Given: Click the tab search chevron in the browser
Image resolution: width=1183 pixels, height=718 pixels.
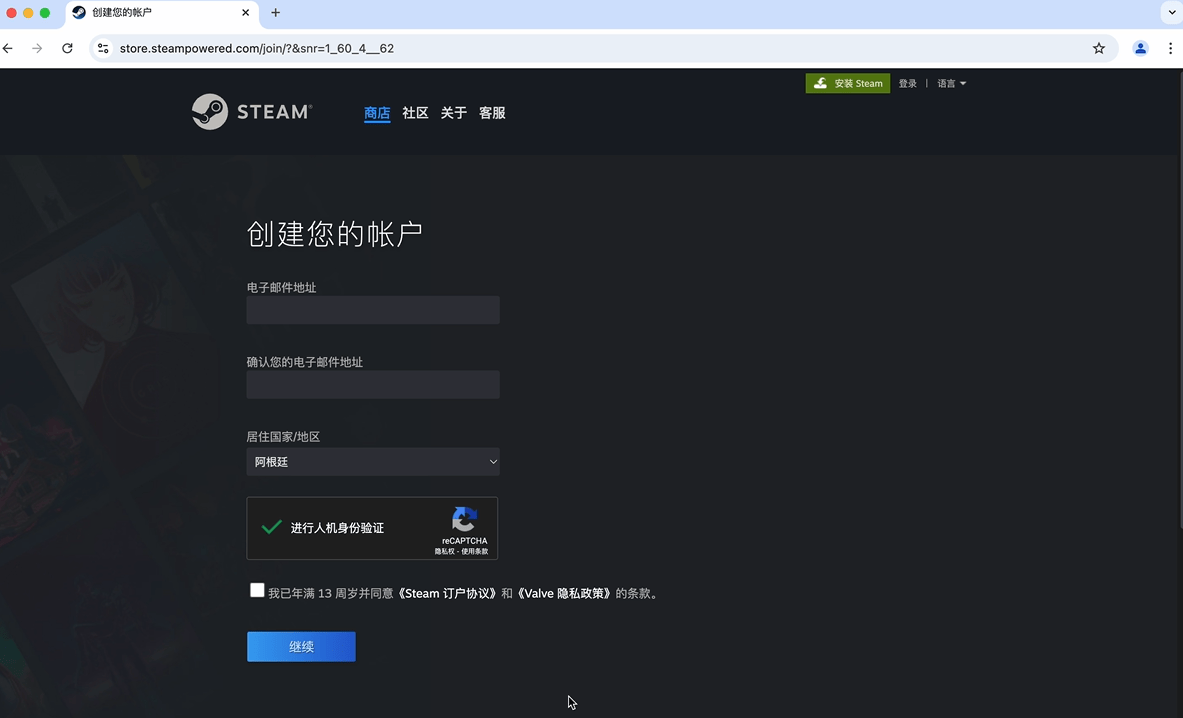Looking at the screenshot, I should pyautogui.click(x=1170, y=13).
